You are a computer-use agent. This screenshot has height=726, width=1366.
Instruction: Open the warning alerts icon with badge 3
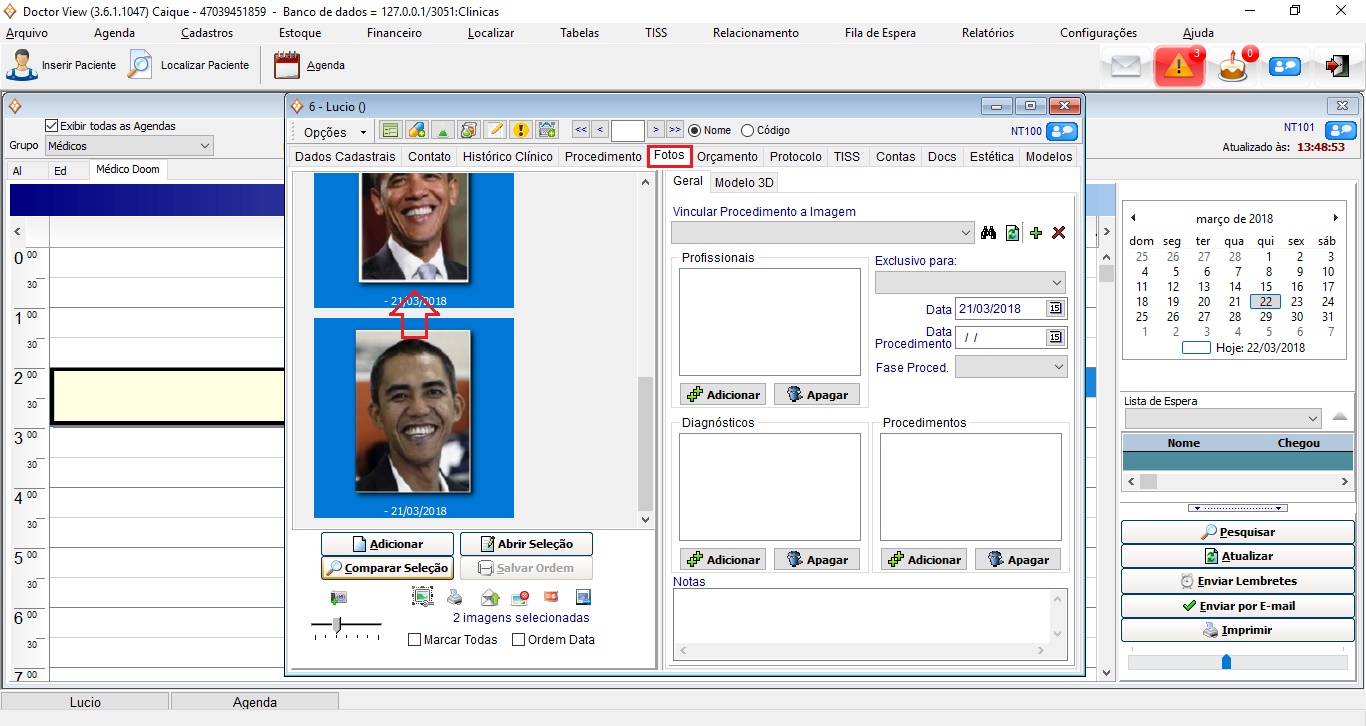[1179, 66]
